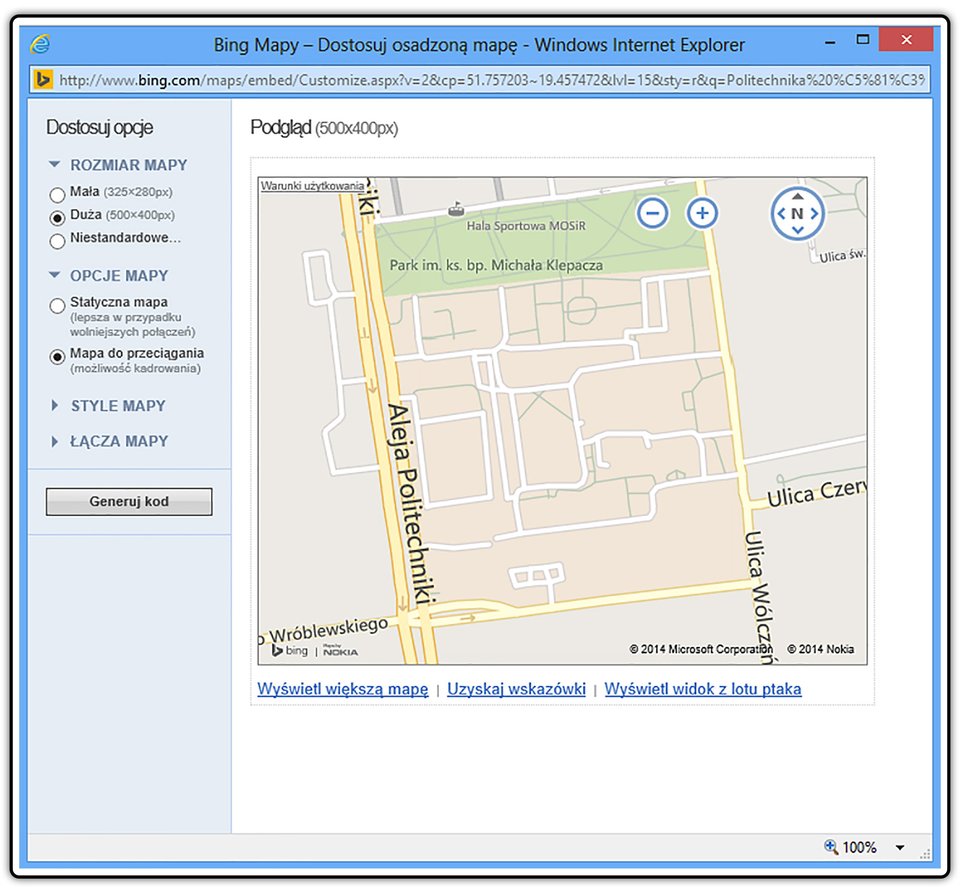The image size is (960, 893).
Task: Click the Internet Explorer icon in title bar
Action: pos(40,44)
